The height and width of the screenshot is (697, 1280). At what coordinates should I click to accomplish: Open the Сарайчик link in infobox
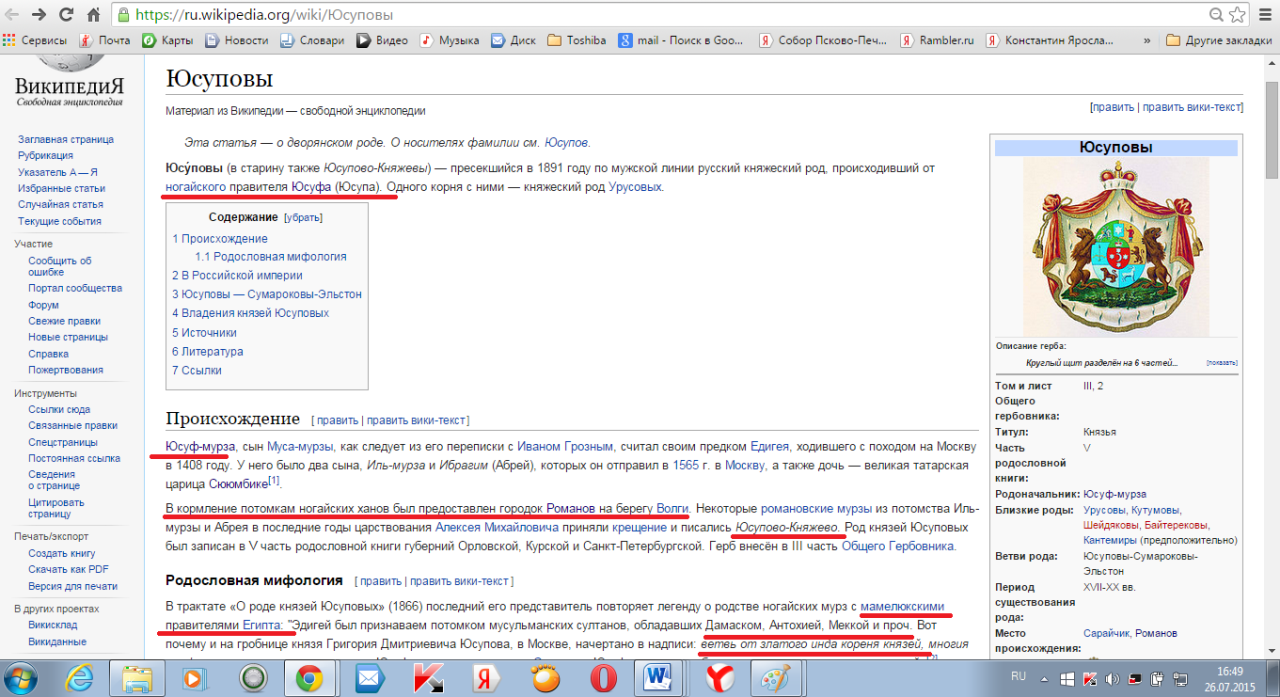tap(1107, 633)
